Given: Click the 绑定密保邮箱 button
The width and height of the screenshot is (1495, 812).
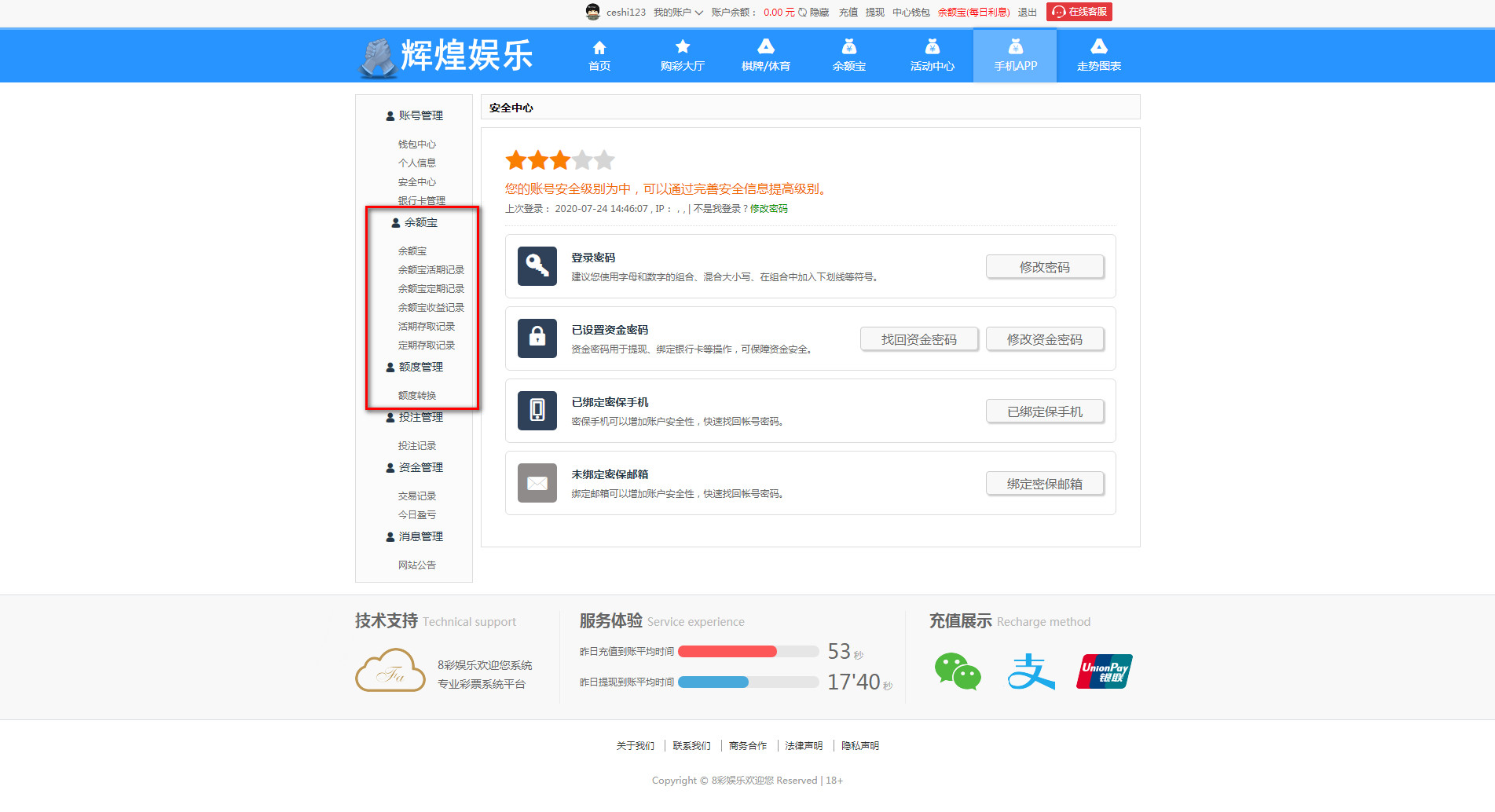Looking at the screenshot, I should tap(1044, 484).
